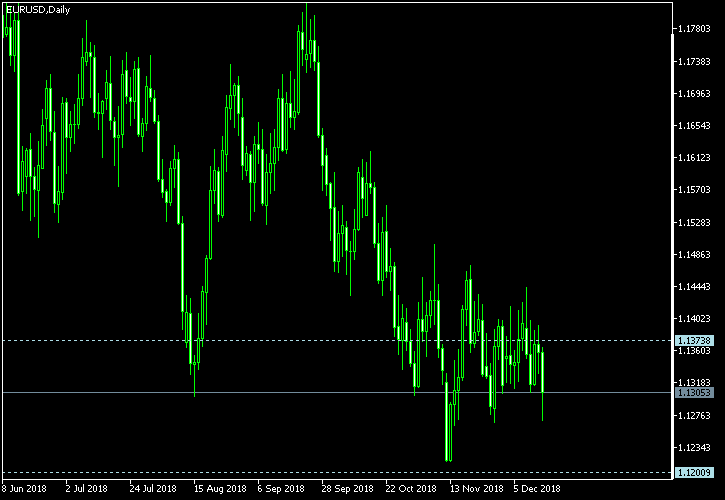Click the 1.14443 price scale value

pos(694,287)
